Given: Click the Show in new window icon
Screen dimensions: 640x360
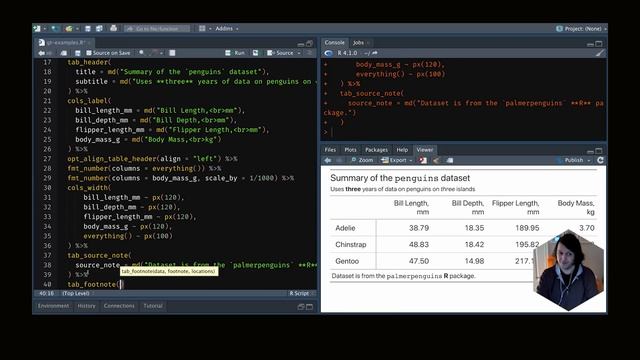Looking at the screenshot, I should (63, 53).
